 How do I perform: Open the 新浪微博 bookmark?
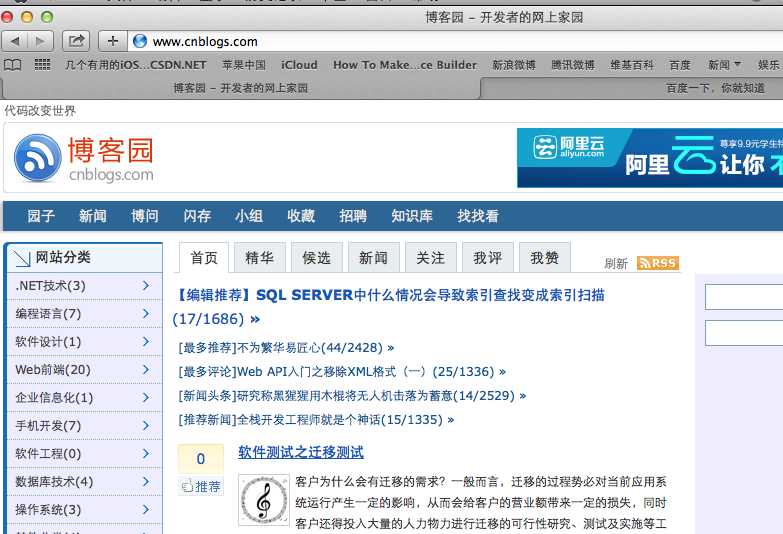tap(514, 65)
